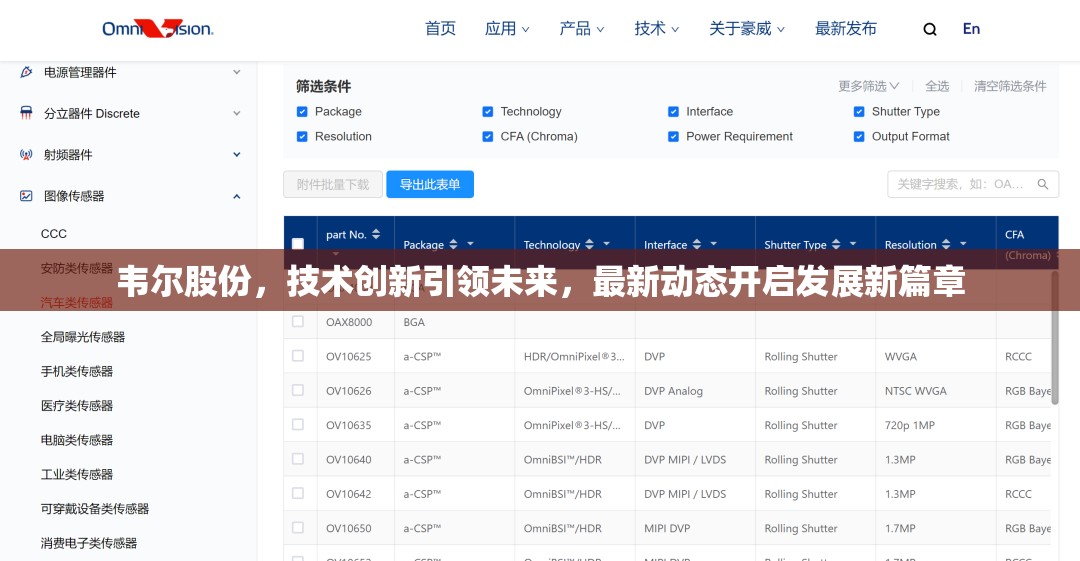Image resolution: width=1080 pixels, height=561 pixels.
Task: Uncheck the Power Requirement filter checkbox
Action: [673, 136]
